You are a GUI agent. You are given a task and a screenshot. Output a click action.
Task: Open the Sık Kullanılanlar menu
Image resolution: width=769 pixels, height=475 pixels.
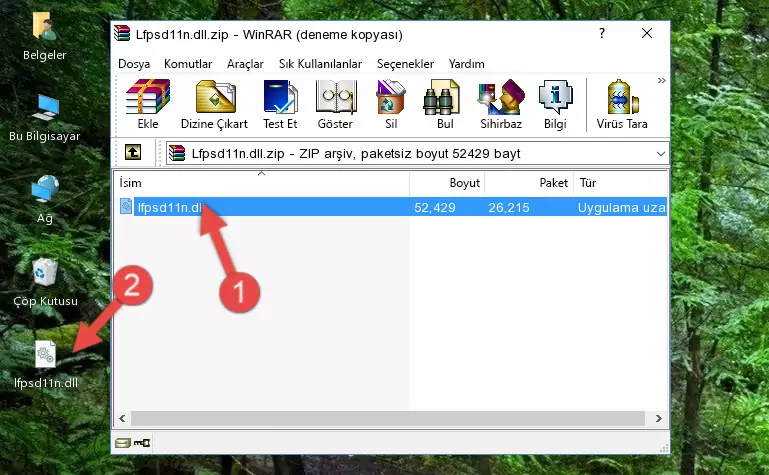pyautogui.click(x=320, y=64)
